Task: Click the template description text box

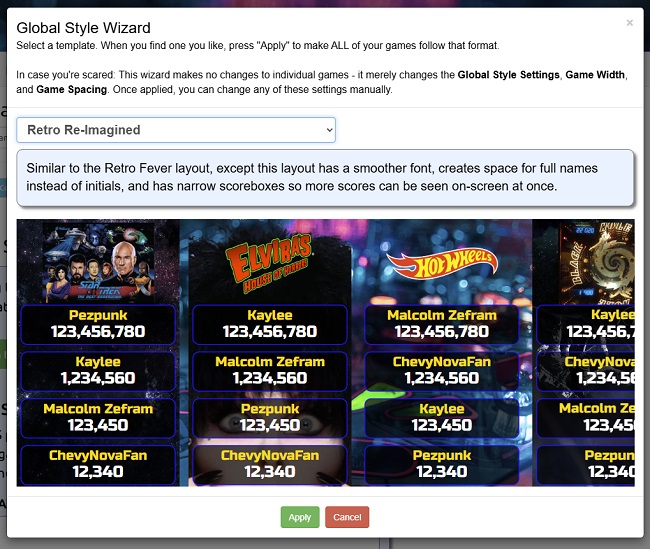Action: tap(325, 177)
